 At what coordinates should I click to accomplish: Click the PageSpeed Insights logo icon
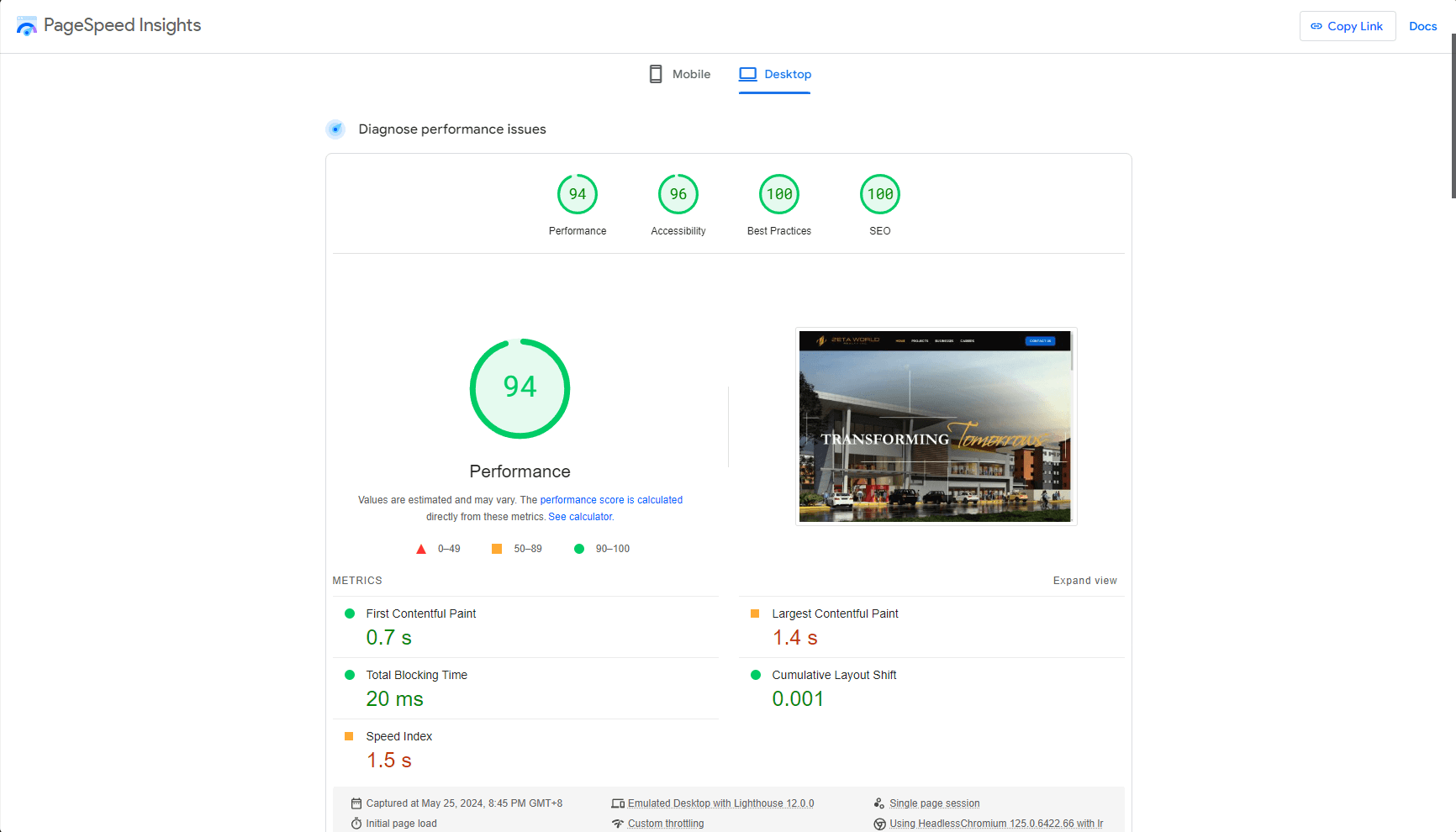tap(26, 25)
